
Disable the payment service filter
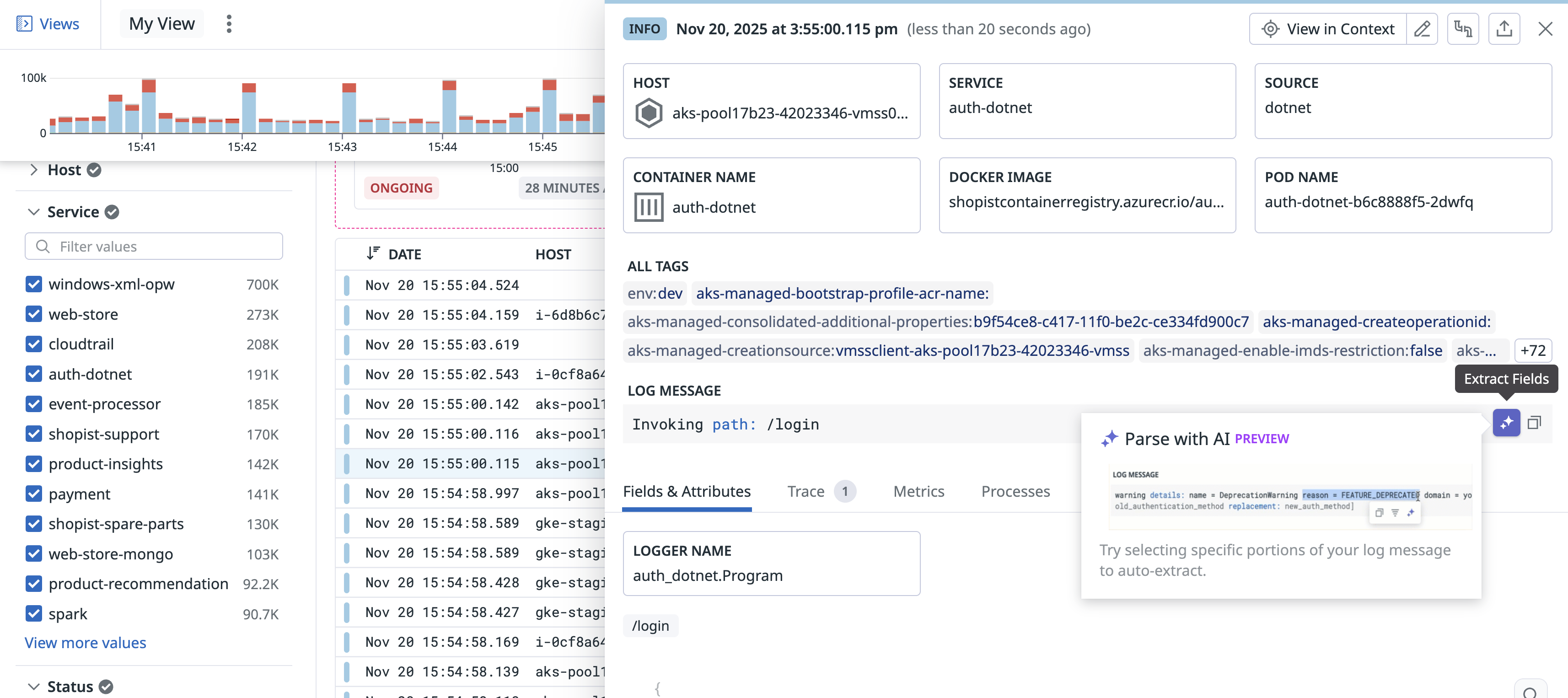(x=34, y=494)
